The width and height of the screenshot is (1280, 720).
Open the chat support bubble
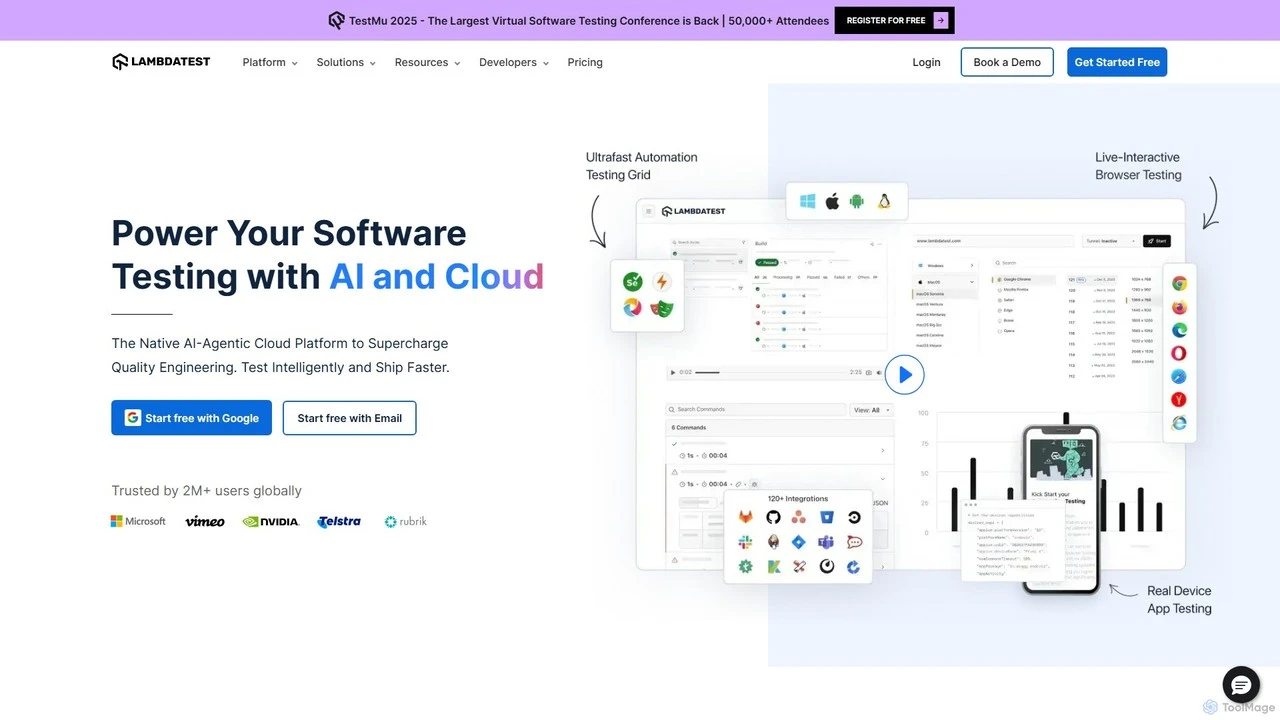pos(1241,685)
